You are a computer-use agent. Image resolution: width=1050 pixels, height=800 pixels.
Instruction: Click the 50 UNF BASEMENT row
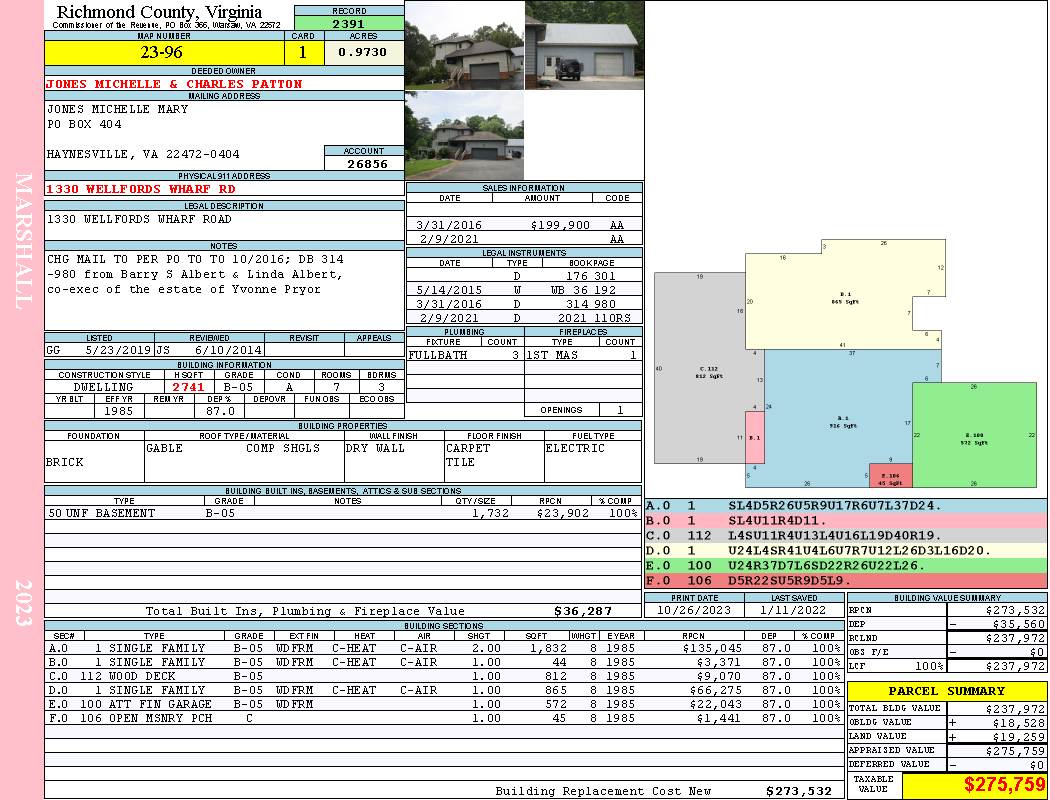pyautogui.click(x=343, y=513)
